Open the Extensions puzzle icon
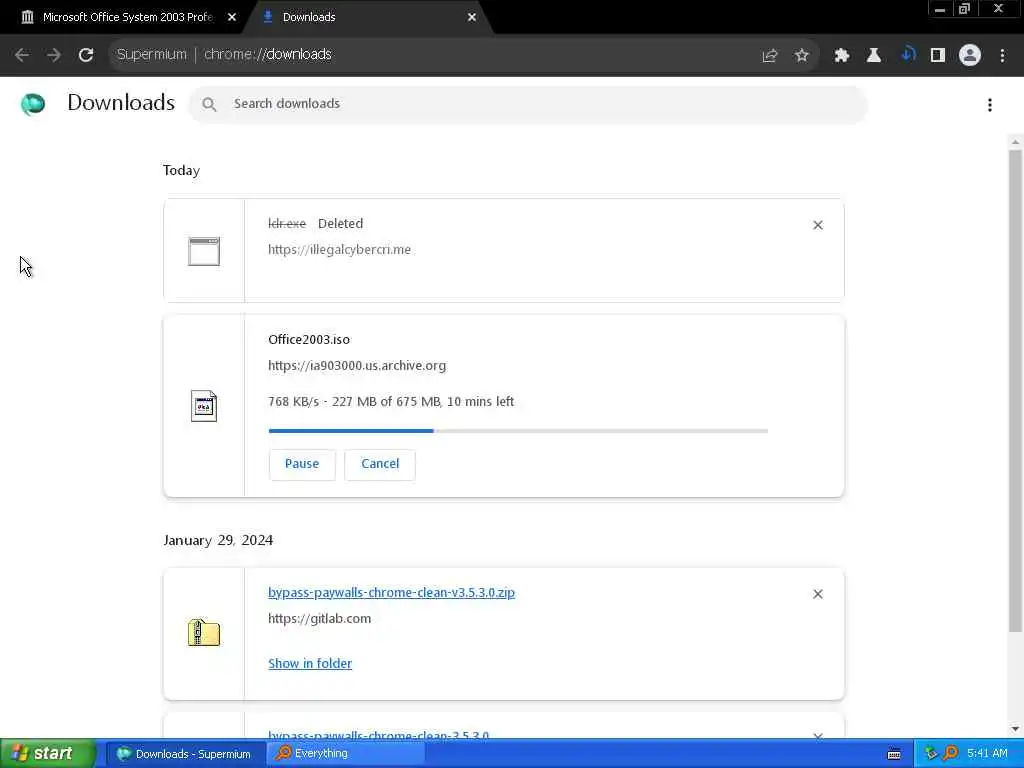 pyautogui.click(x=842, y=56)
